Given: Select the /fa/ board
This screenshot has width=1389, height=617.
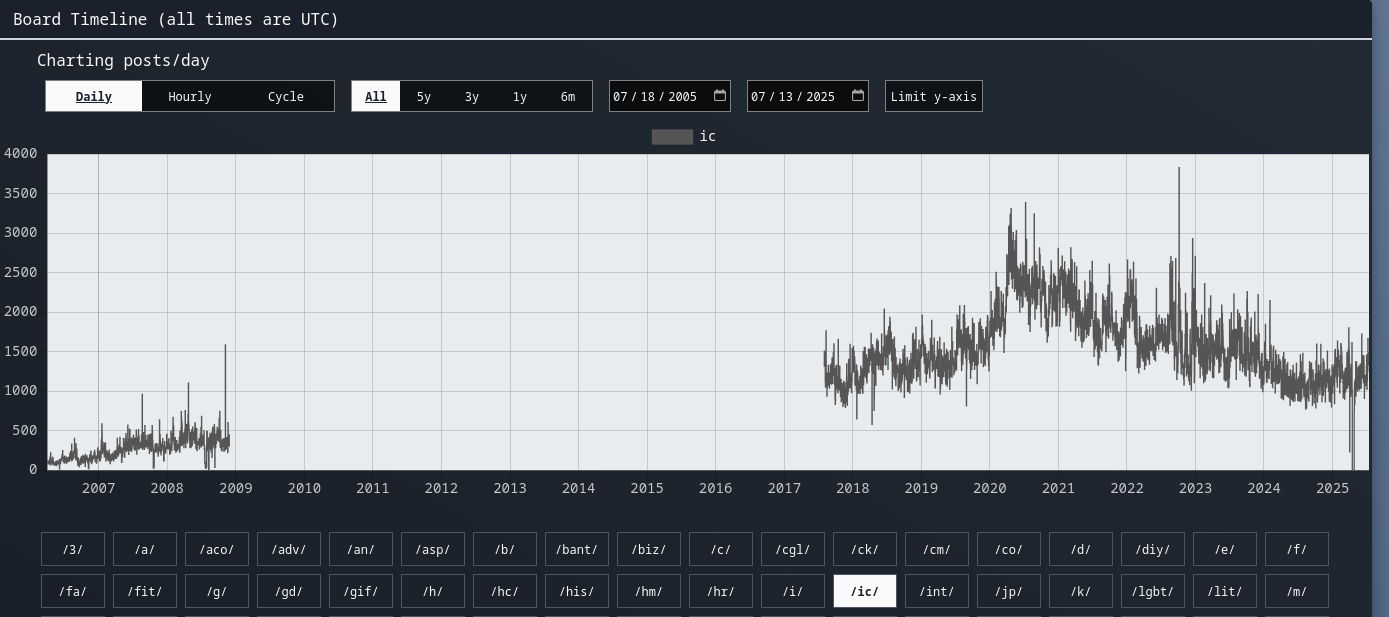Looking at the screenshot, I should click(73, 591).
